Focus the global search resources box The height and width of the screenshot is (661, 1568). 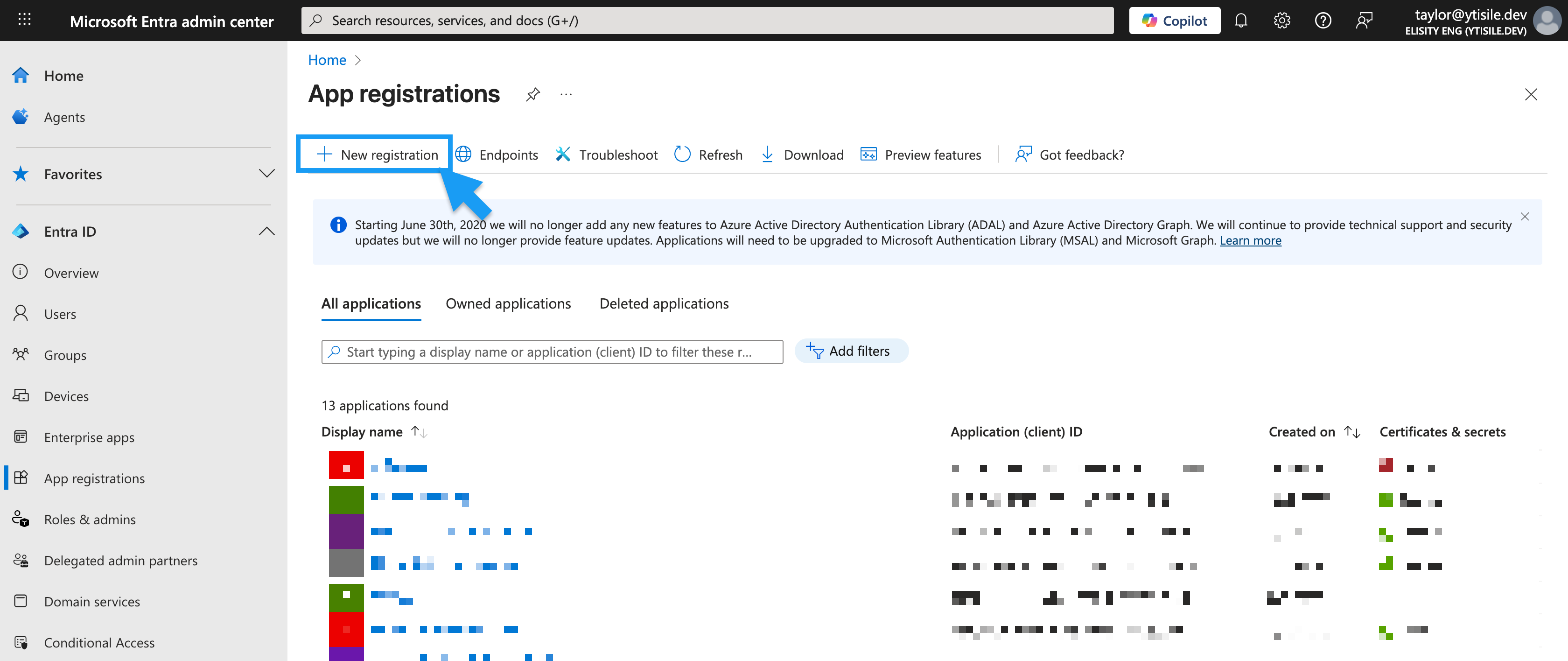[707, 21]
